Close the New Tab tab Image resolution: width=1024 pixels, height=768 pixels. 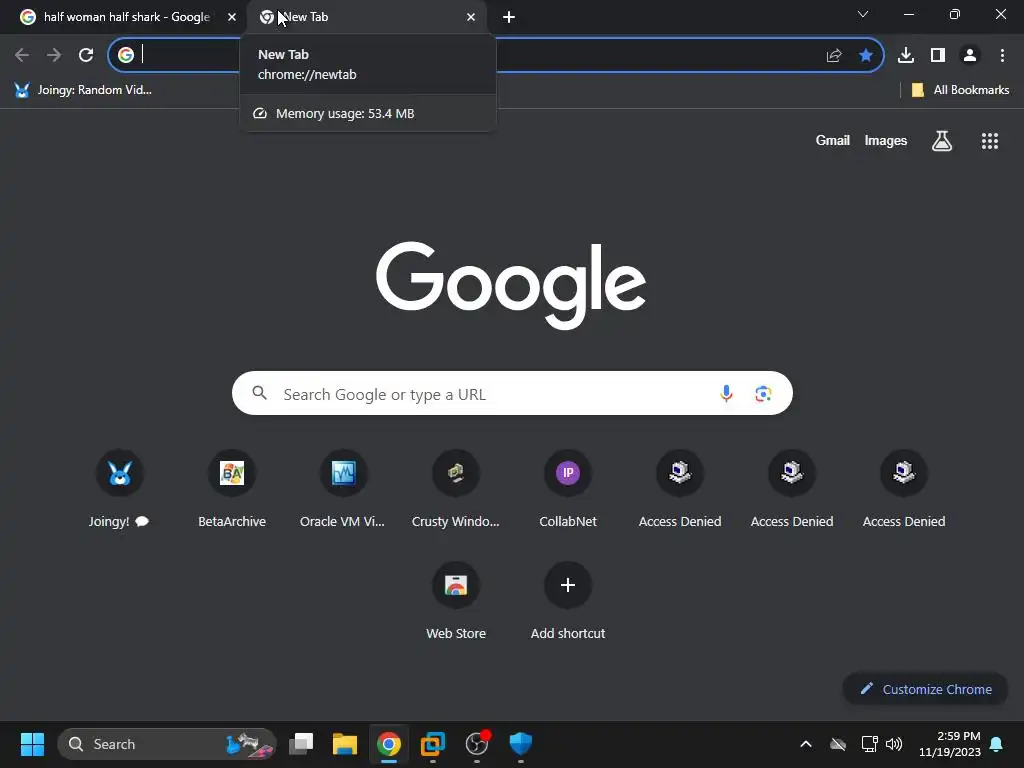pyautogui.click(x=471, y=17)
